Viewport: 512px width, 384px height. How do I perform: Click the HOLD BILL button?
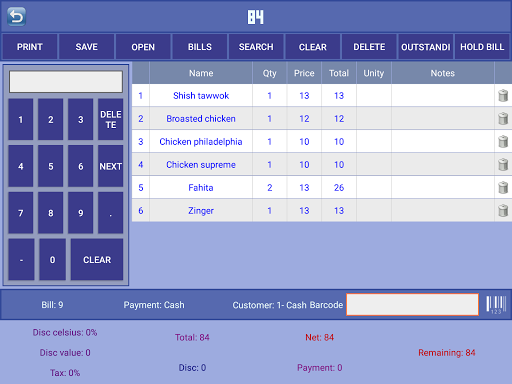click(482, 47)
